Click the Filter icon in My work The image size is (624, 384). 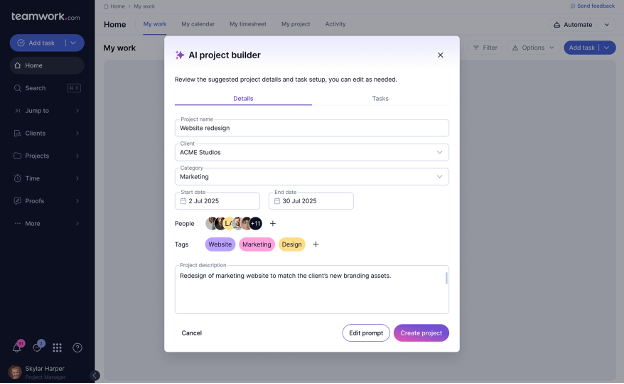pyautogui.click(x=476, y=48)
